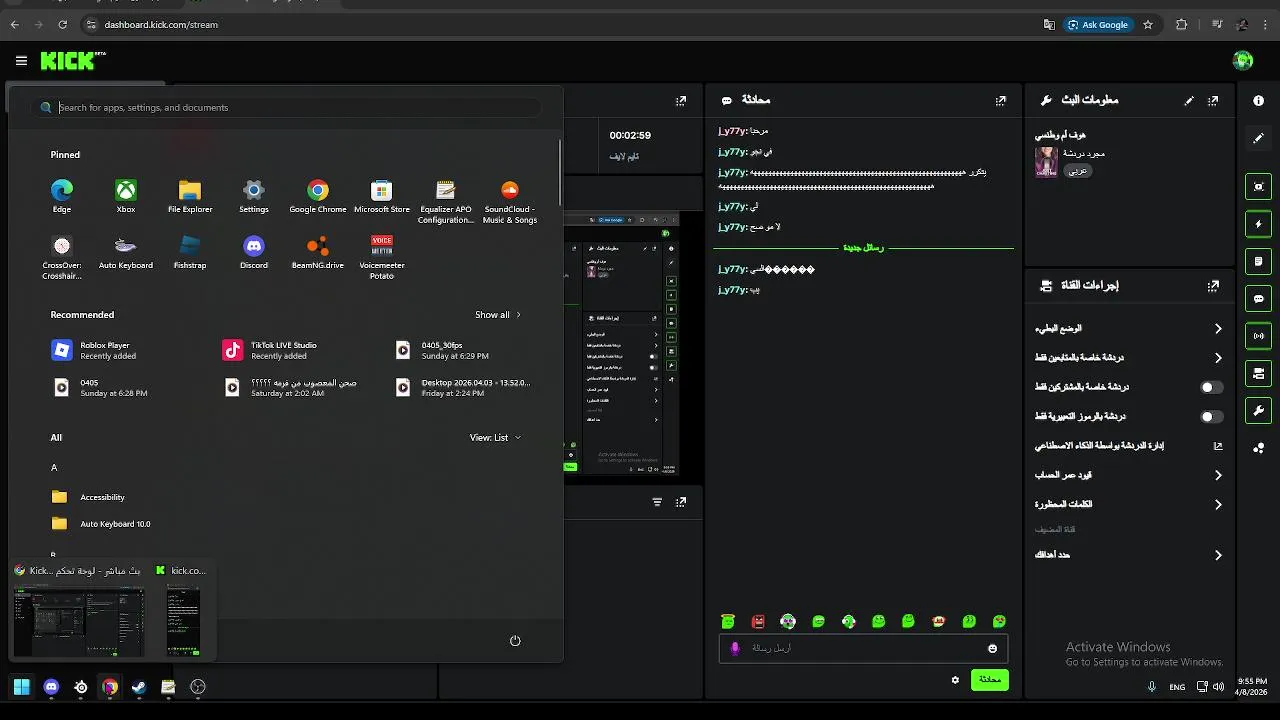This screenshot has height=720, width=1280.
Task: Click the browser address bar URL
Action: 161,25
